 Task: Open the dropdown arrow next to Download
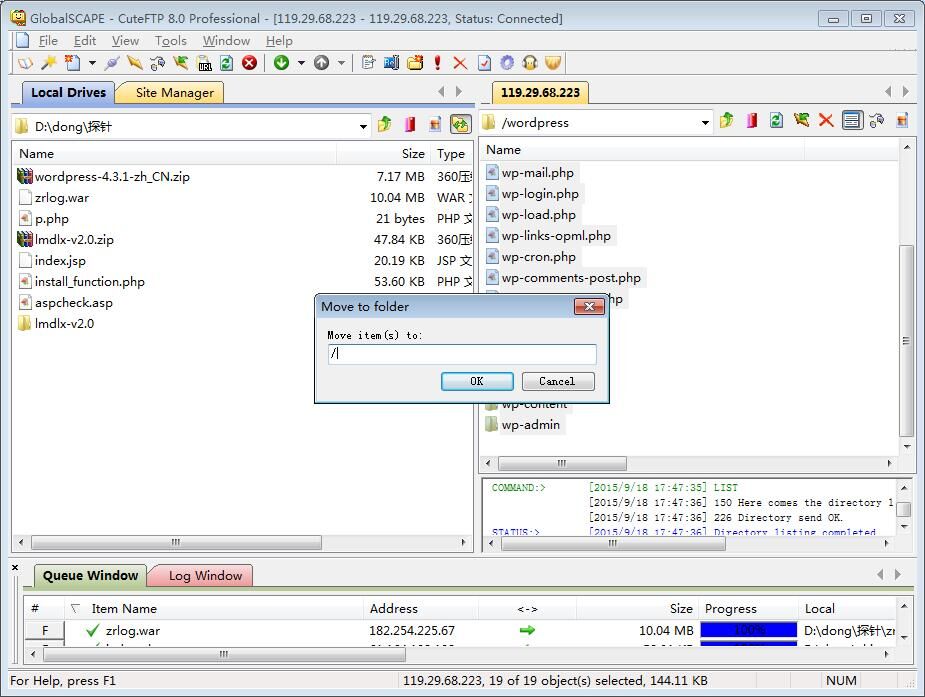pyautogui.click(x=301, y=63)
